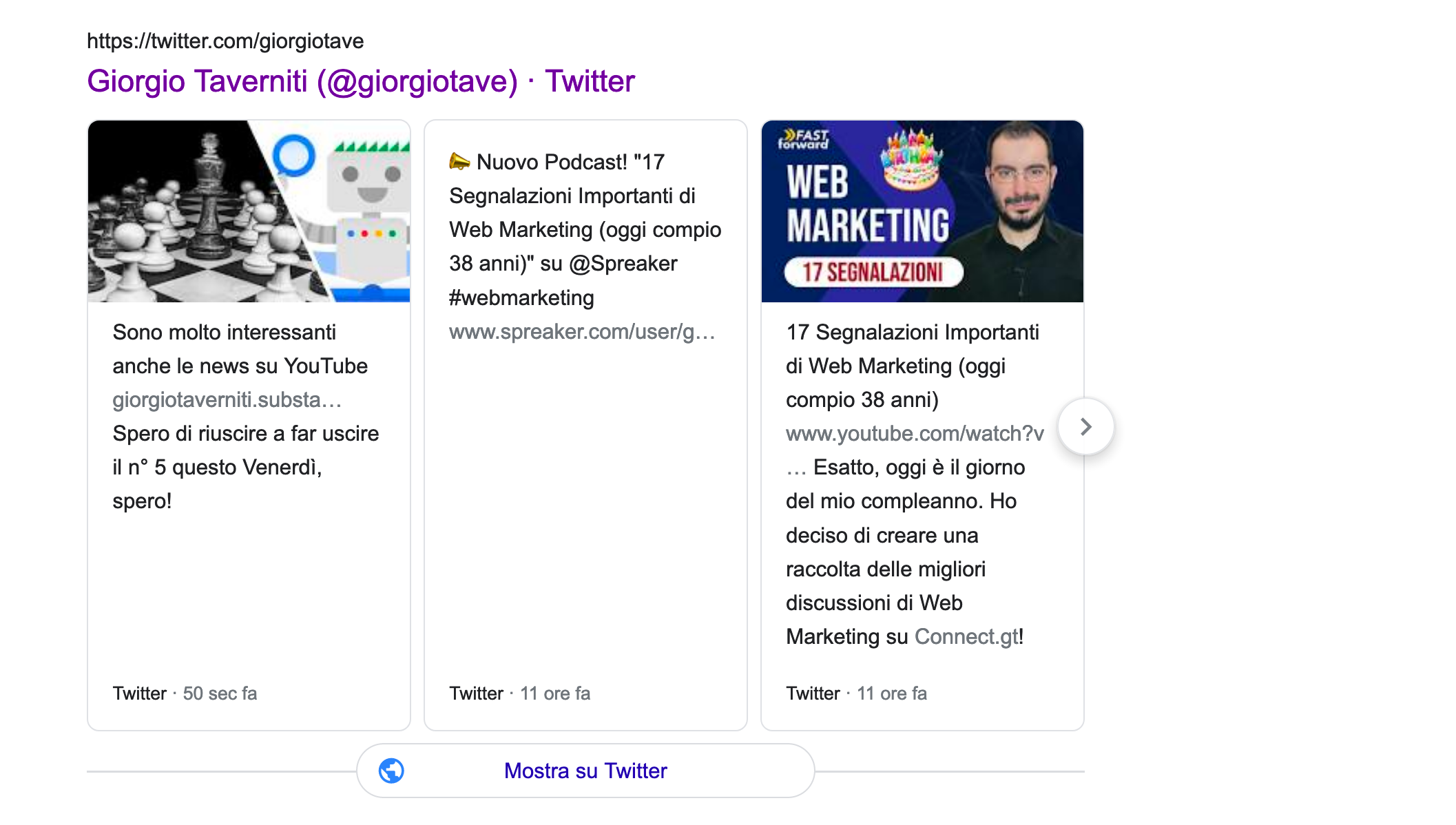Viewport: 1456px width, 825px height.
Task: Click the 'Twitter · 50 sec fa' timestamp
Action: point(185,693)
